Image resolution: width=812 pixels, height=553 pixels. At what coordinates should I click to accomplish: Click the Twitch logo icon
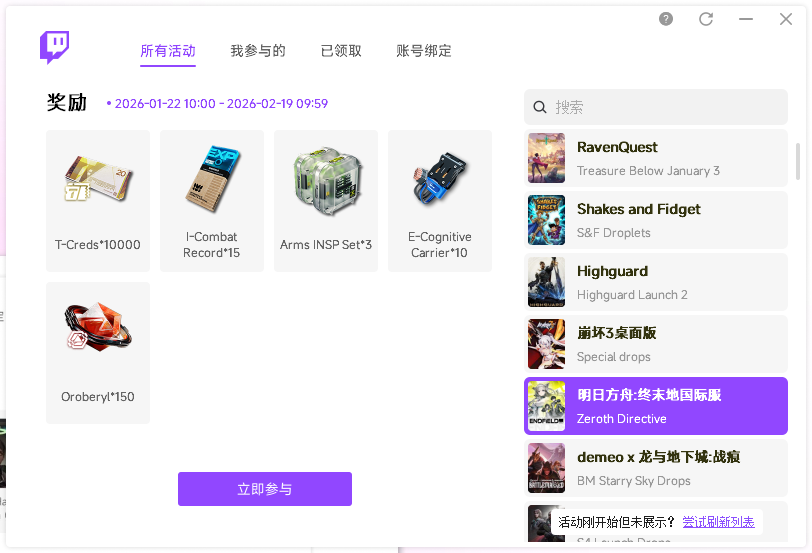pyautogui.click(x=54, y=47)
